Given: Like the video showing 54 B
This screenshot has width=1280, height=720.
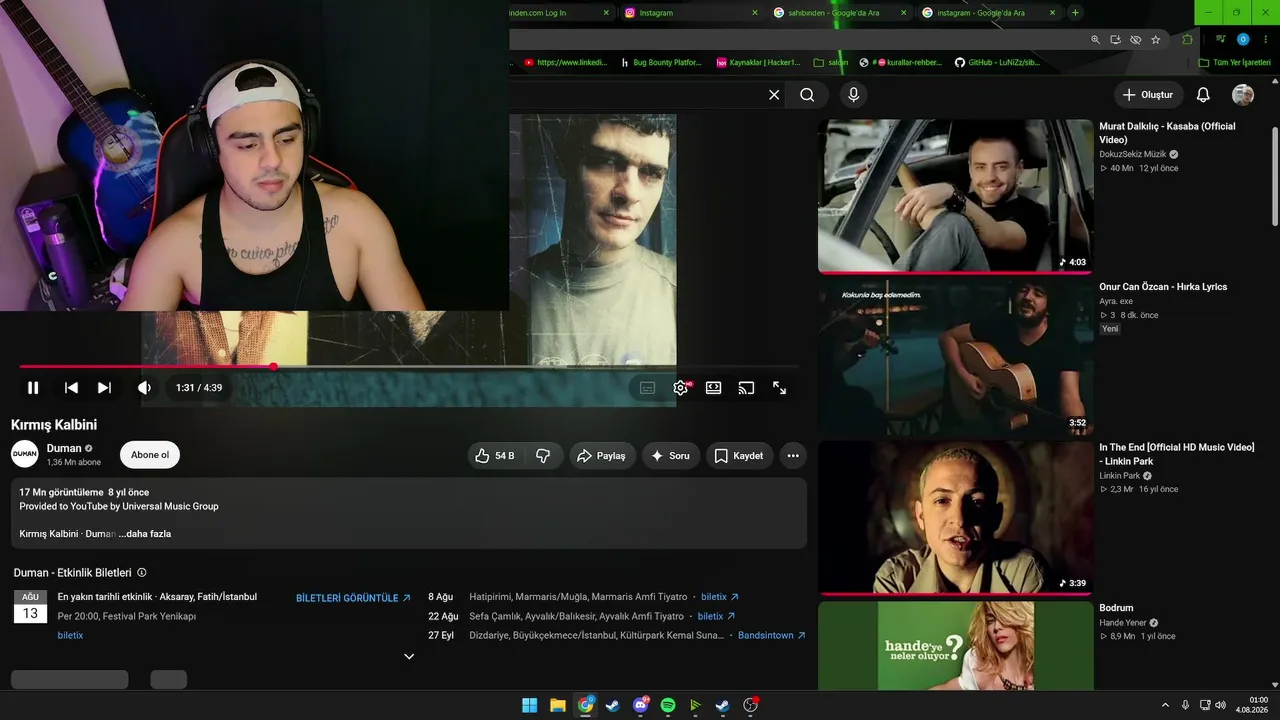Looking at the screenshot, I should (496, 456).
